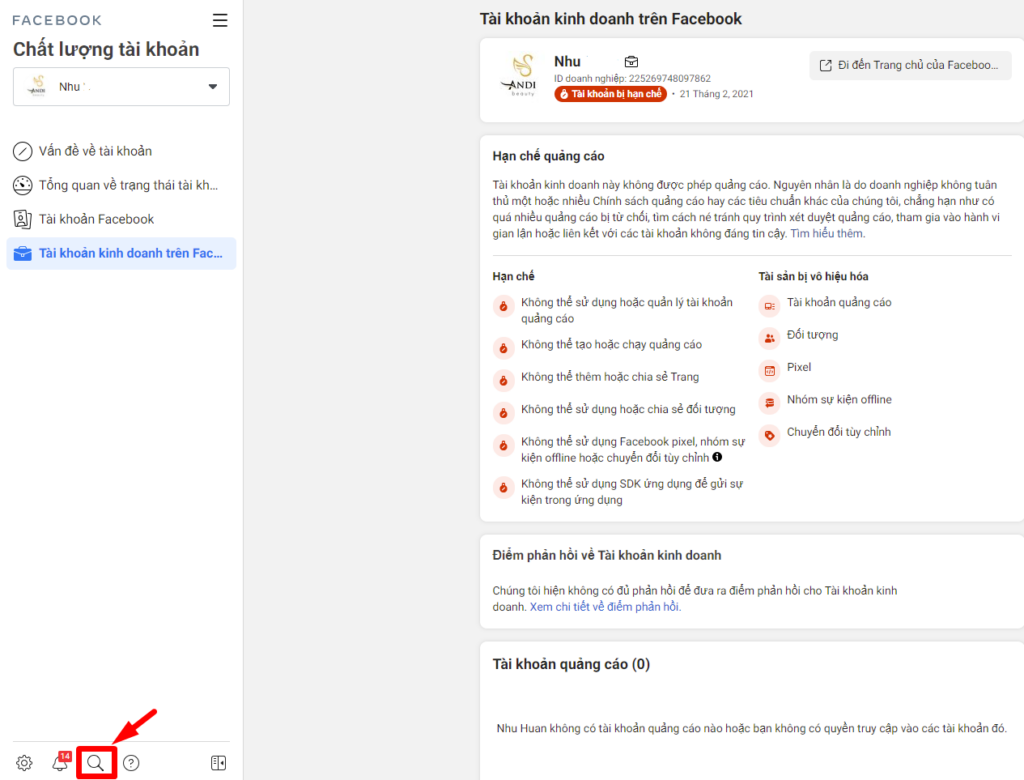This screenshot has width=1024, height=780.
Task: Expand the Nhu account selector dropdown
Action: click(x=121, y=86)
